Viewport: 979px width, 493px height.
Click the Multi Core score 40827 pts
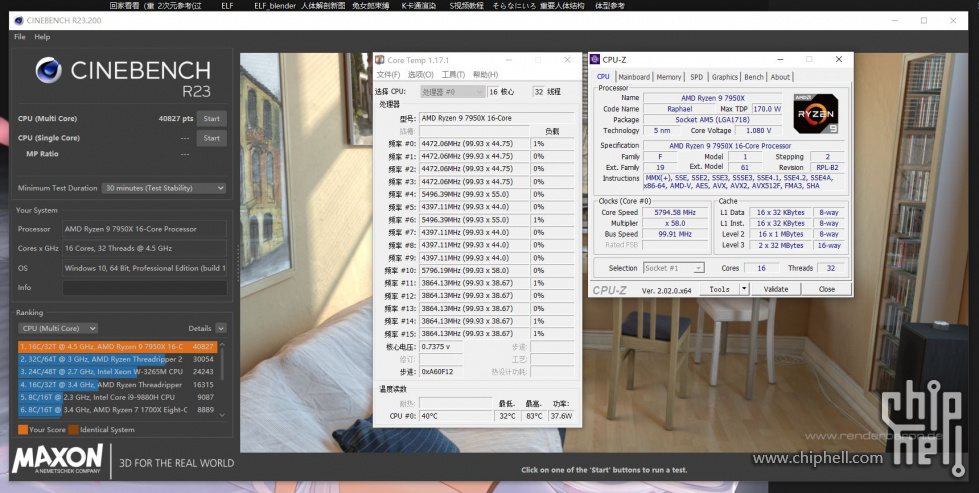(x=176, y=119)
